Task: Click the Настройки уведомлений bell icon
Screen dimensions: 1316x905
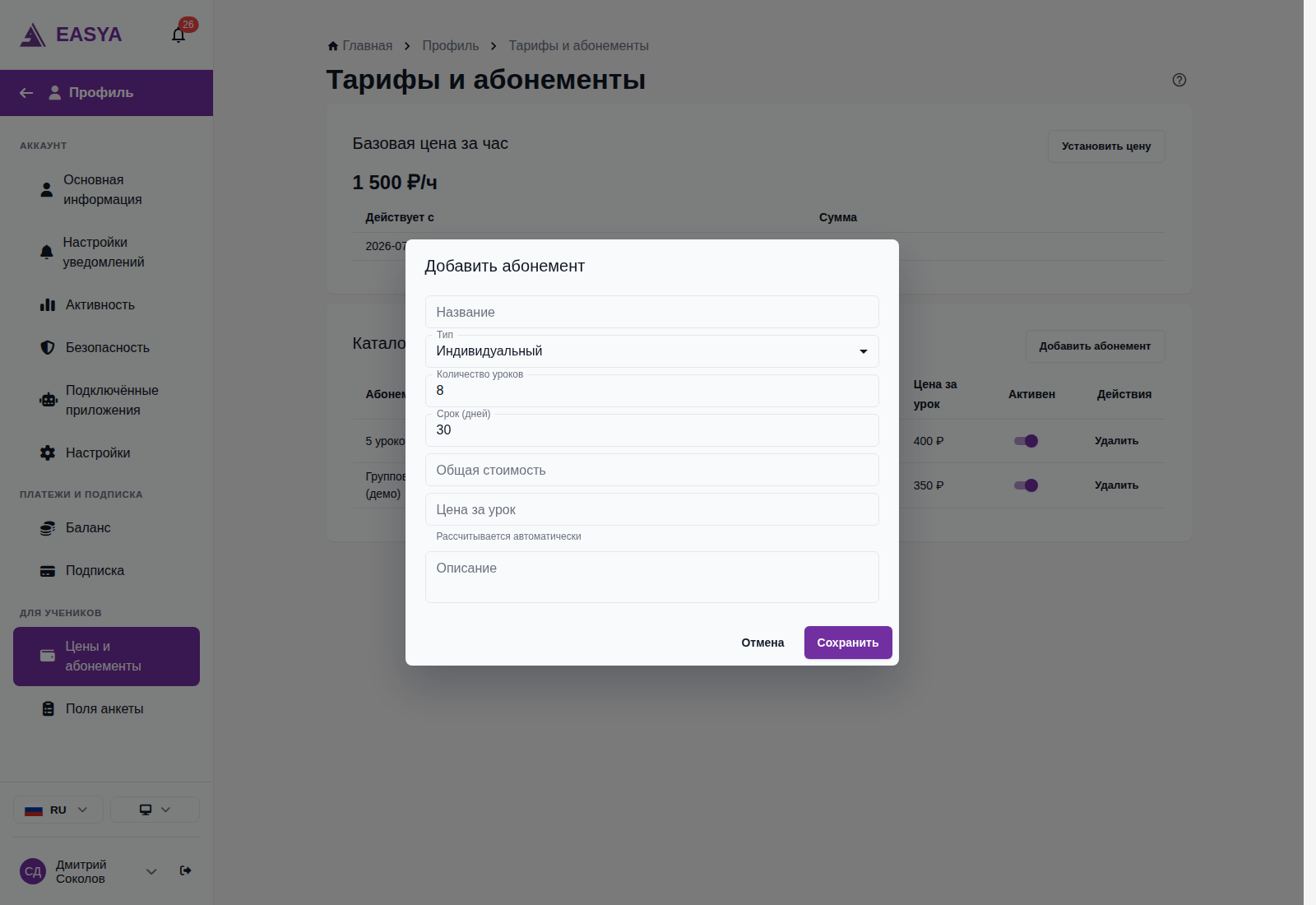Action: (x=47, y=252)
